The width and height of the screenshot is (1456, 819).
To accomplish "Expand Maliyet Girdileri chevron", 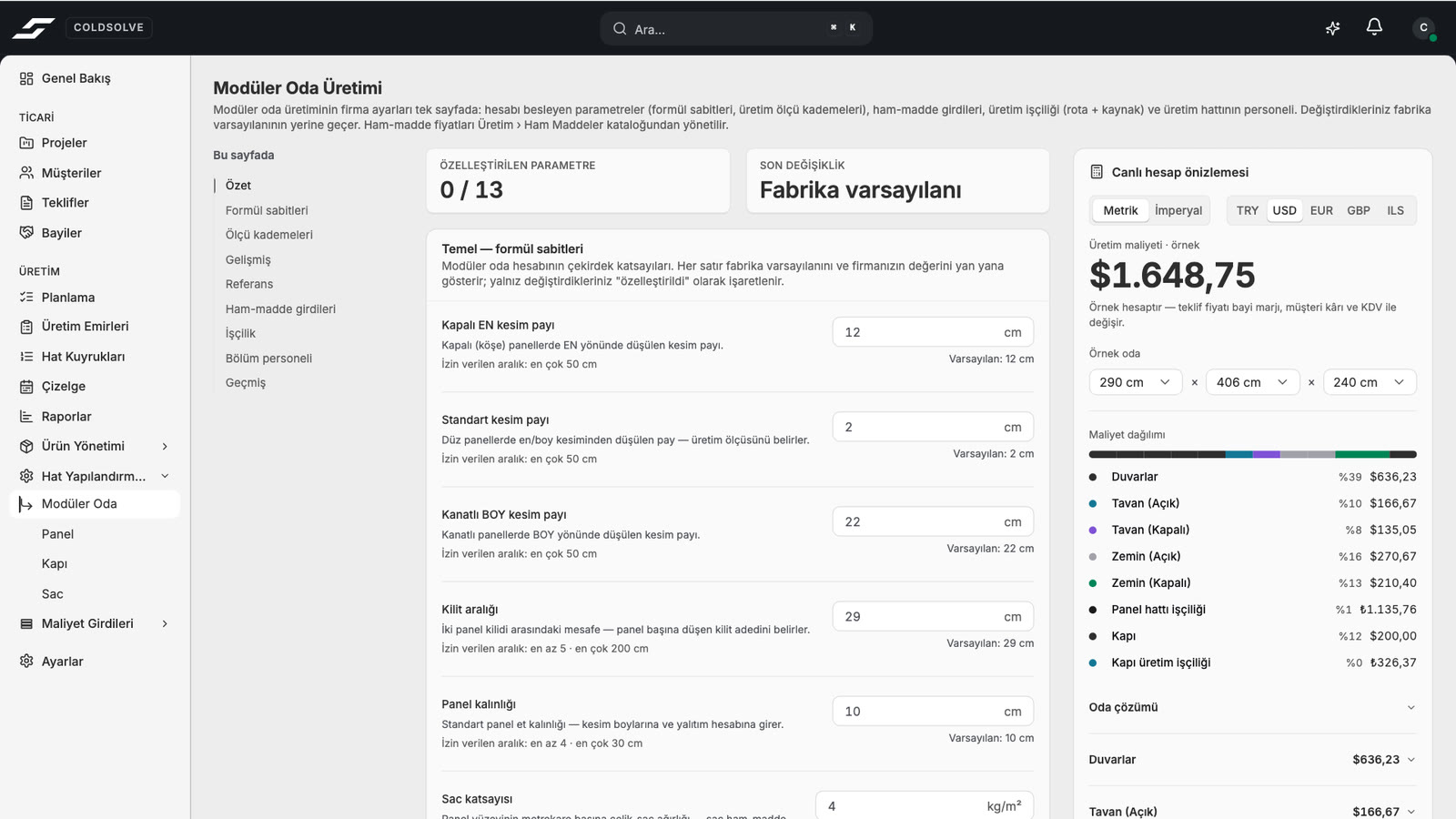I will pos(165,623).
